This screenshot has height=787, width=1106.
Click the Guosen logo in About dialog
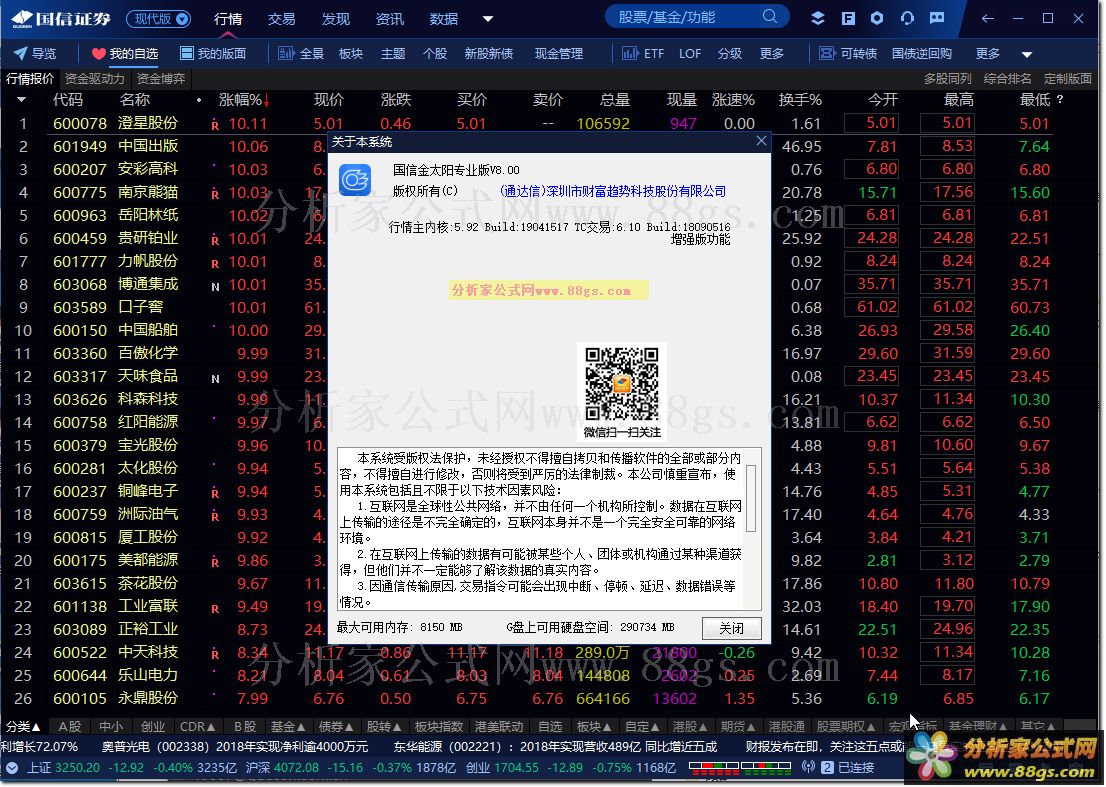[x=355, y=180]
